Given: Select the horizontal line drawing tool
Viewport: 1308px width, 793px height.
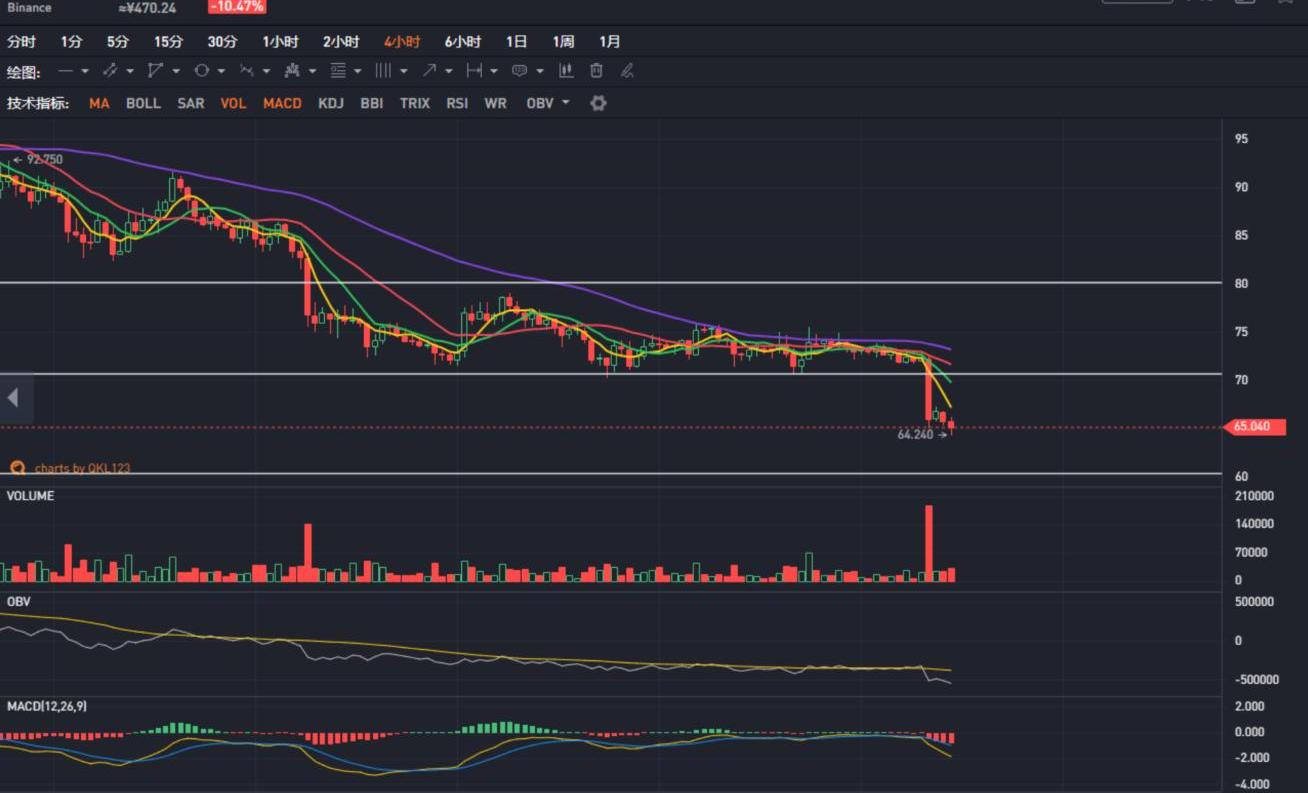Looking at the screenshot, I should pyautogui.click(x=65, y=71).
